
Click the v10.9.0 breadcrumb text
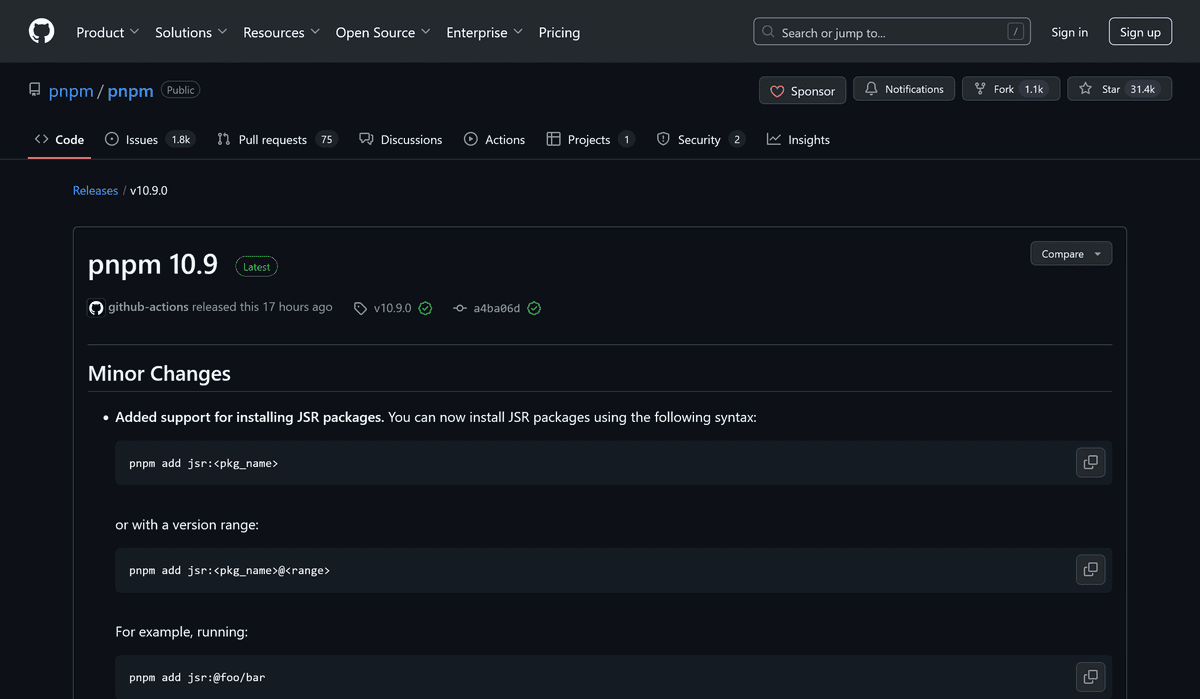(x=149, y=190)
